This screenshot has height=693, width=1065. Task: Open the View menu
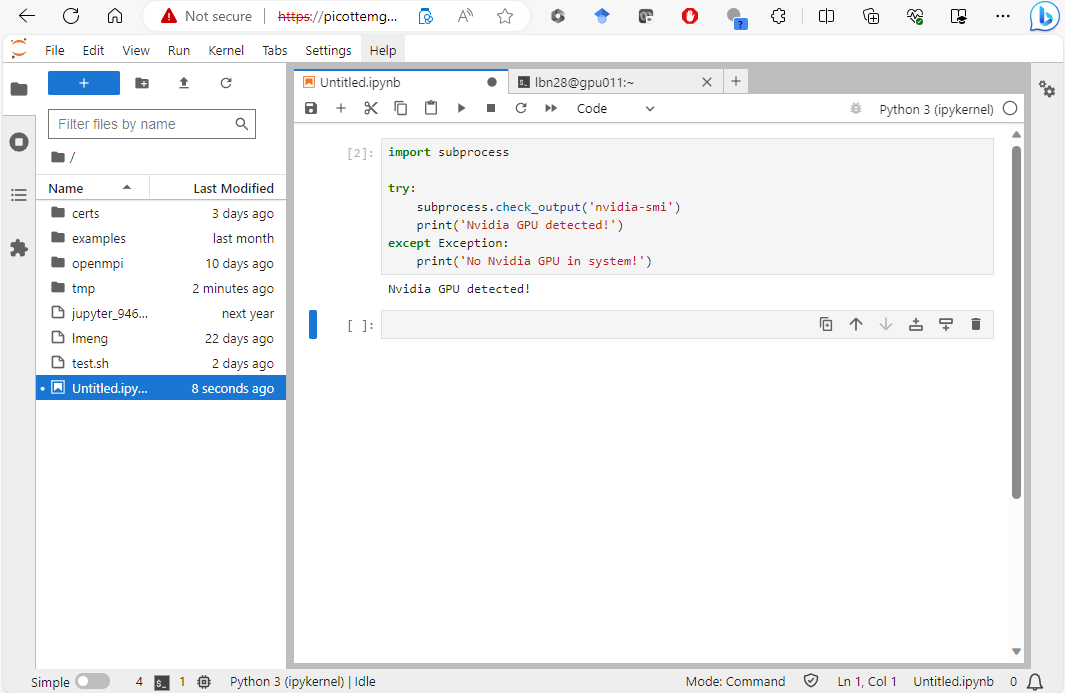pyautogui.click(x=136, y=50)
